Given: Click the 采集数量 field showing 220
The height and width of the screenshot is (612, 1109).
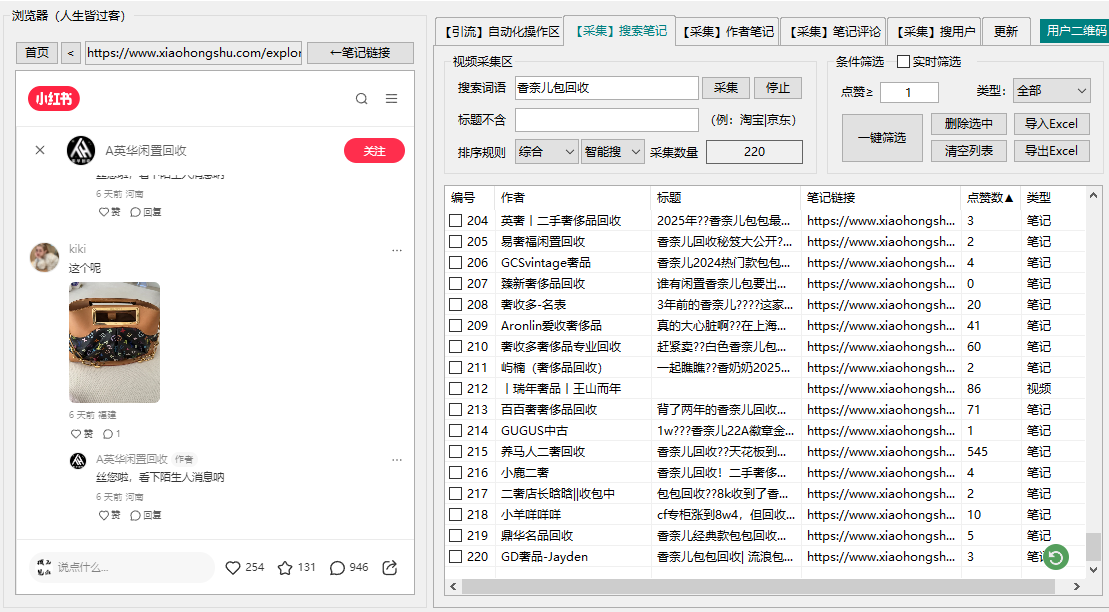Looking at the screenshot, I should coord(754,151).
